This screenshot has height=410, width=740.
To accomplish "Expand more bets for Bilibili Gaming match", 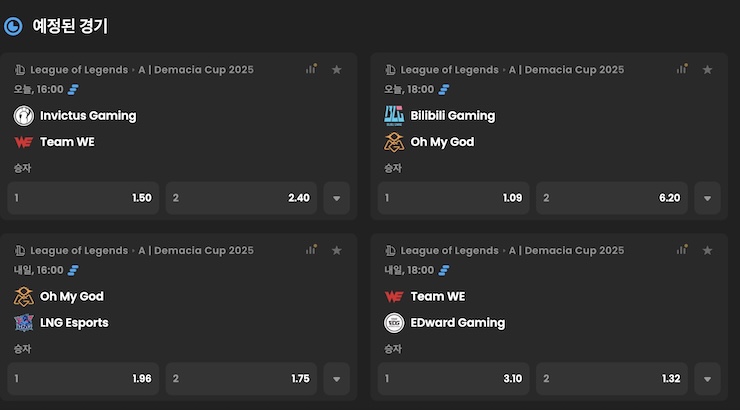I will pos(707,198).
